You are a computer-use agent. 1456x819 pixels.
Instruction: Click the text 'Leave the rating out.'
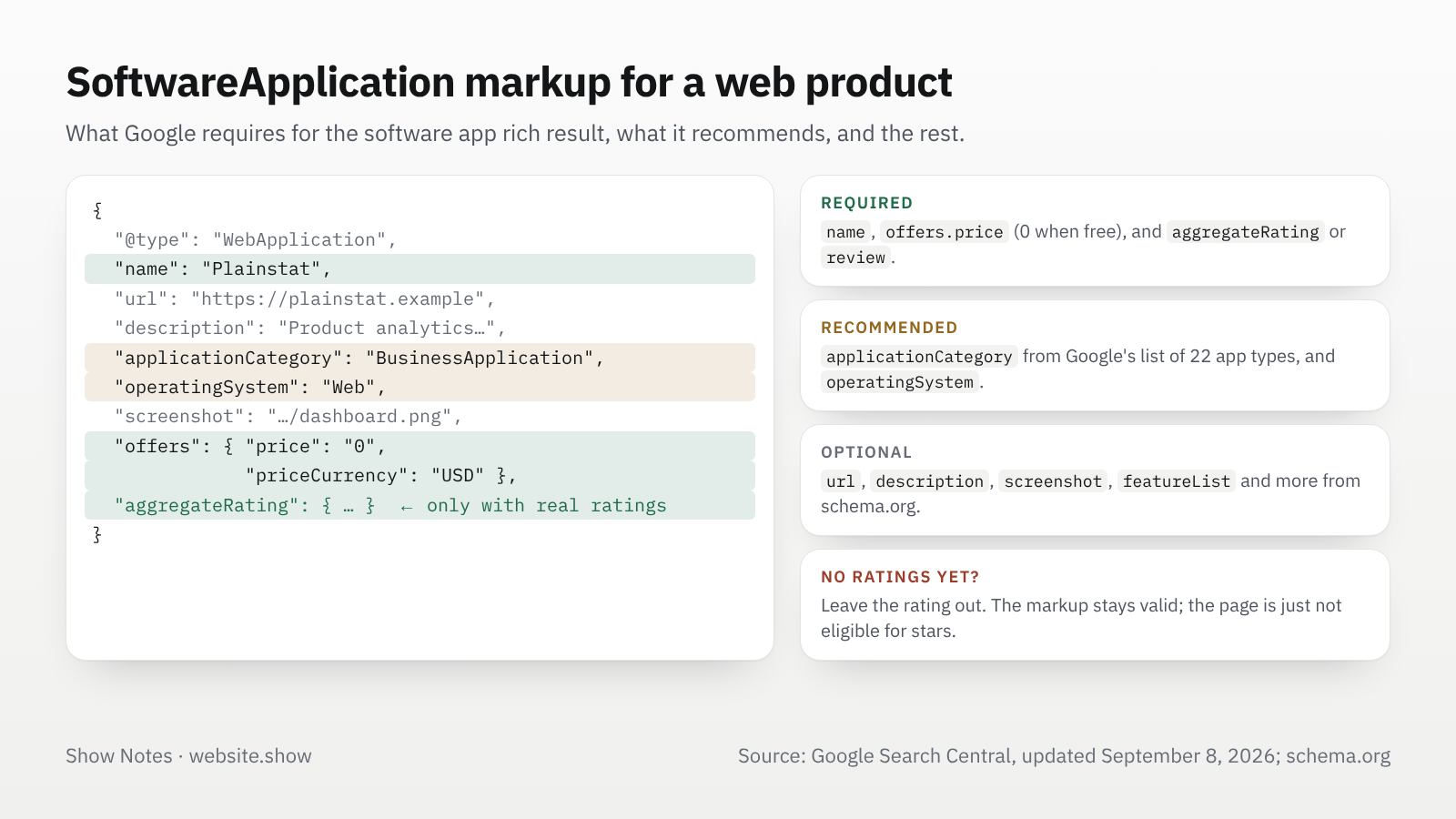pyautogui.click(x=904, y=605)
